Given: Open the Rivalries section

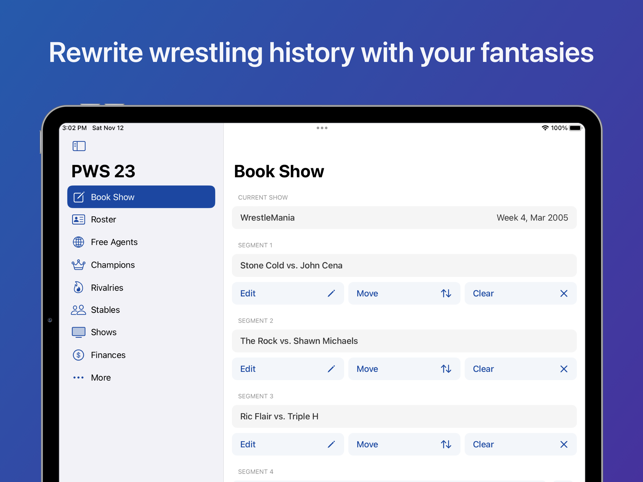Looking at the screenshot, I should pyautogui.click(x=141, y=287).
